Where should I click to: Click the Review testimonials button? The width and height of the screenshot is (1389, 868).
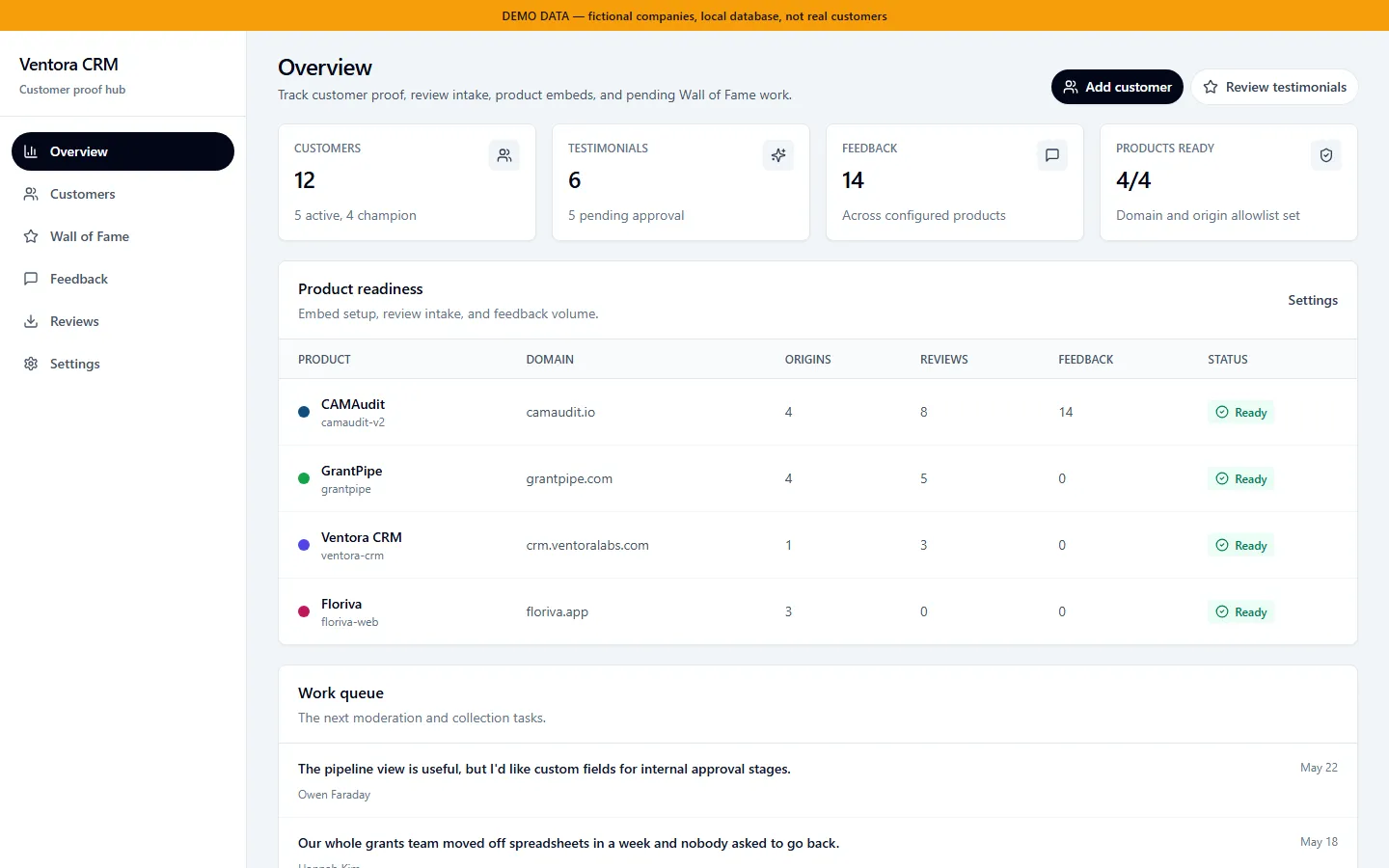pos(1274,87)
